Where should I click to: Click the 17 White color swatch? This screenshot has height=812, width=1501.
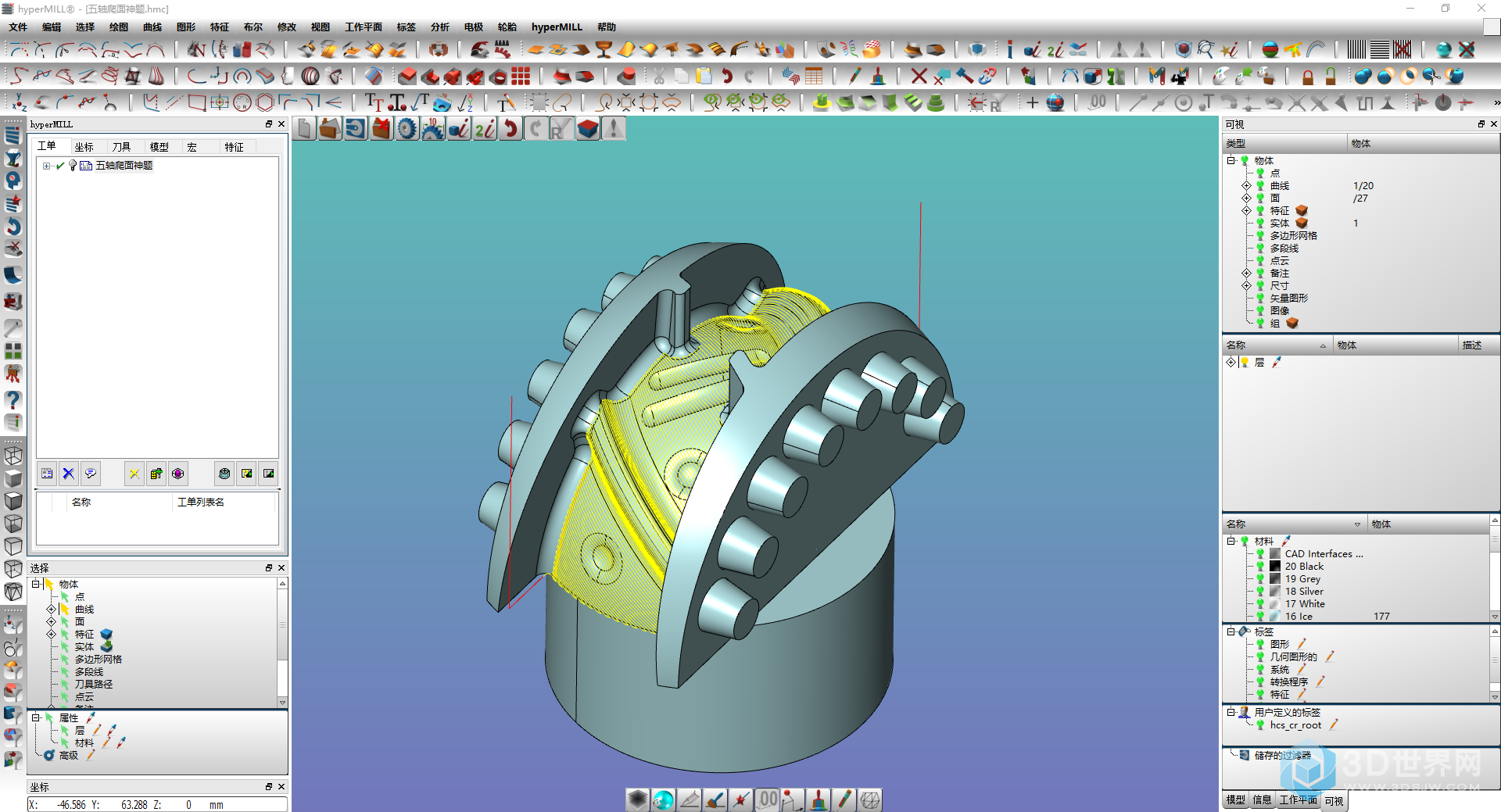(x=1275, y=603)
